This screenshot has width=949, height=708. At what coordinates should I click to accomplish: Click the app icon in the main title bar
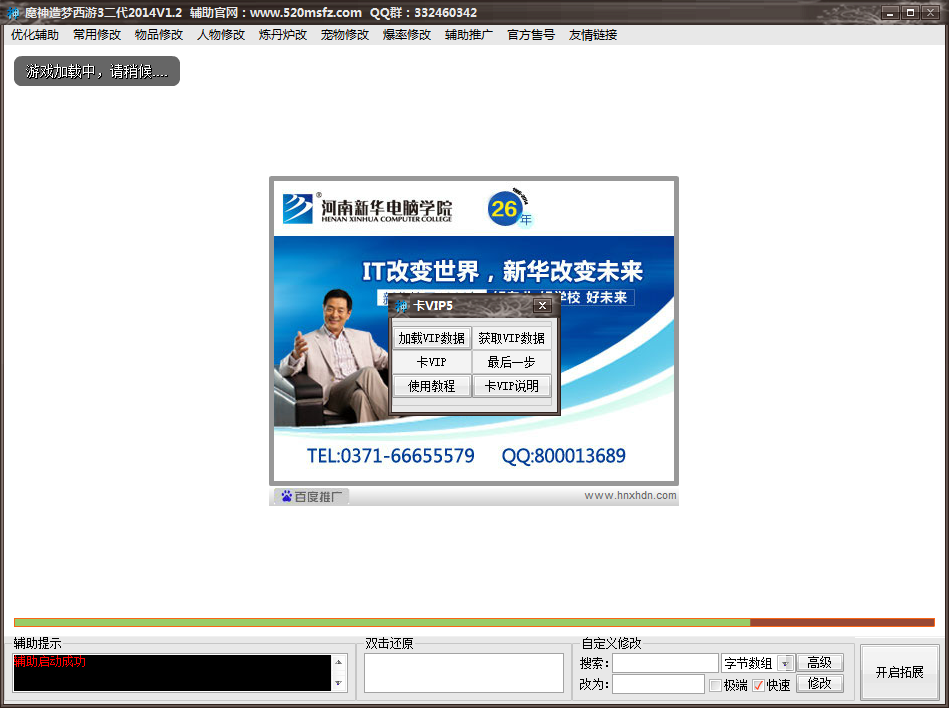click(x=14, y=13)
